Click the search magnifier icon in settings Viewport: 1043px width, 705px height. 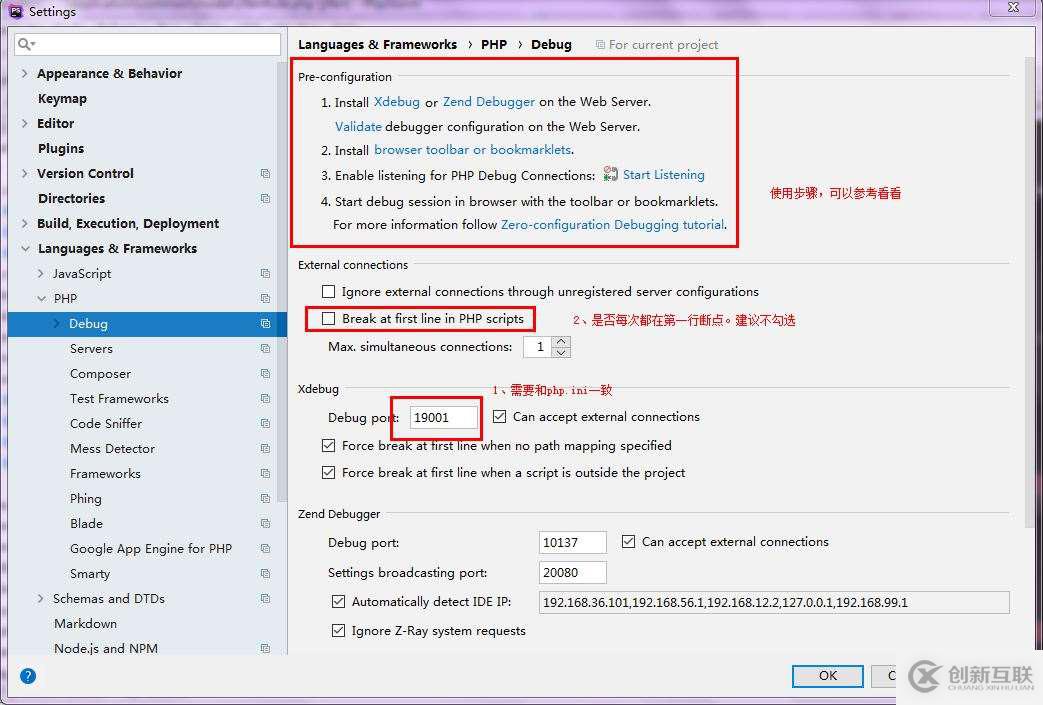(x=26, y=44)
